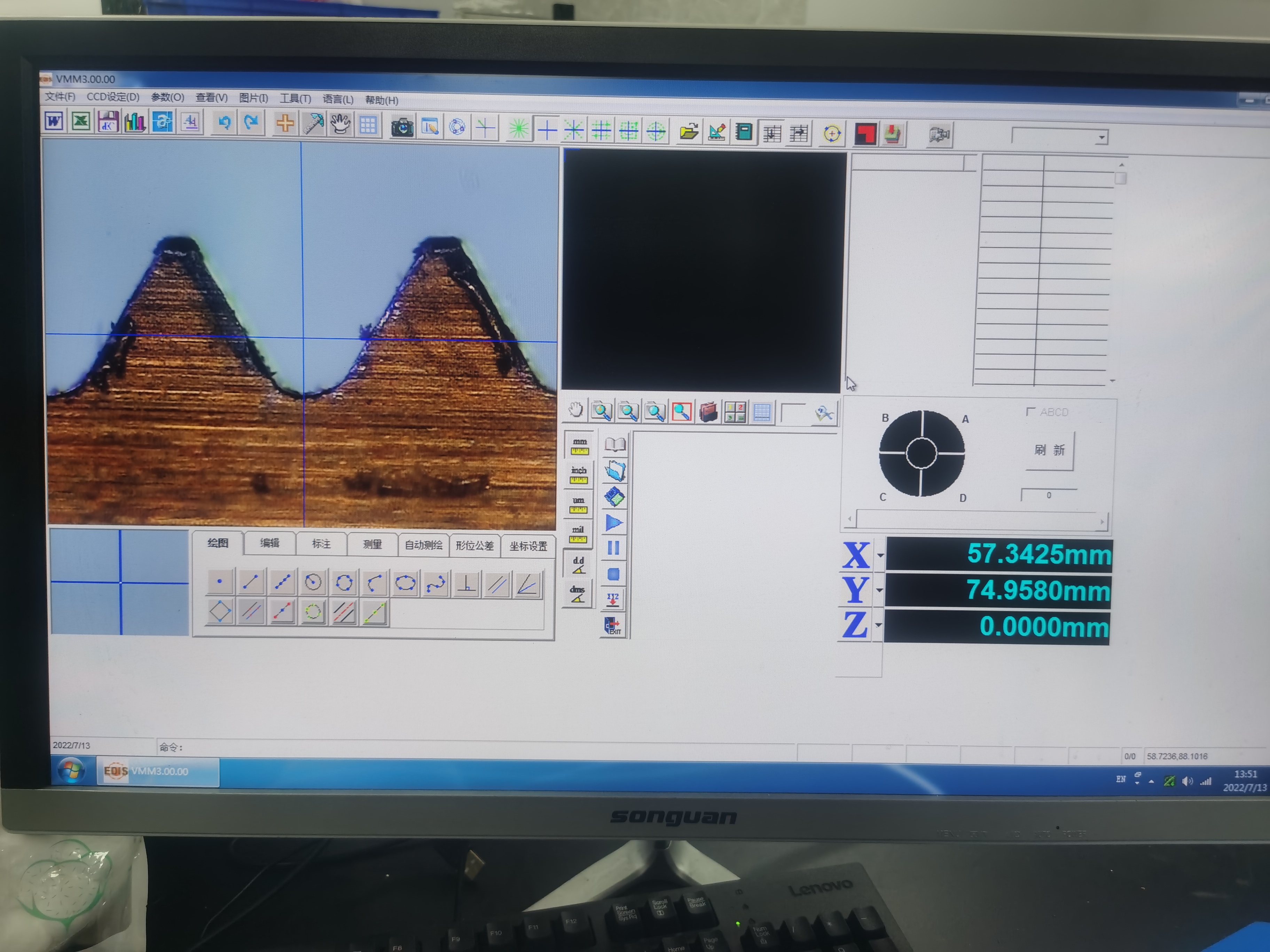Viewport: 1270px width, 952px height.
Task: Click horizontal scrollbar under ABCD dial
Action: pyautogui.click(x=976, y=521)
